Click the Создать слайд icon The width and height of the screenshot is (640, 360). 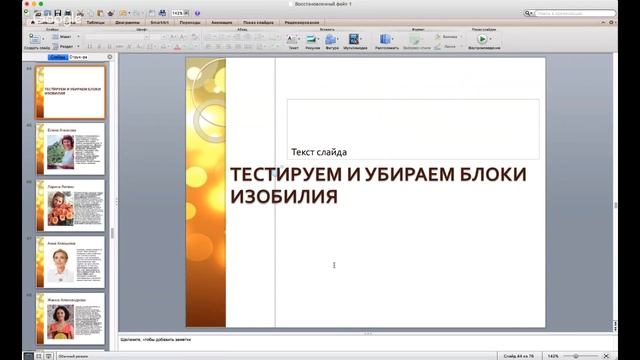34,39
